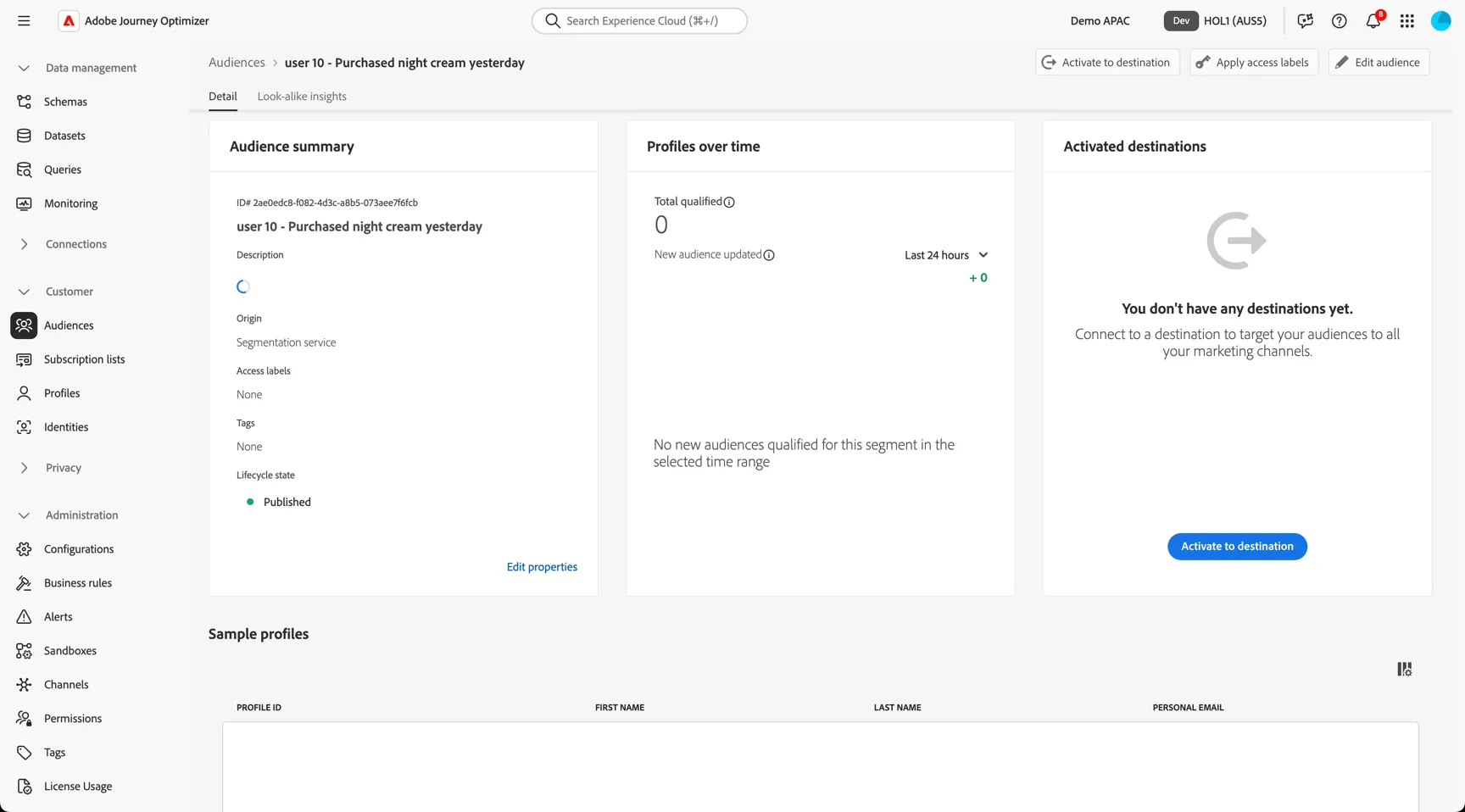The image size is (1465, 812).
Task: Open the Help question mark icon
Action: tap(1340, 21)
